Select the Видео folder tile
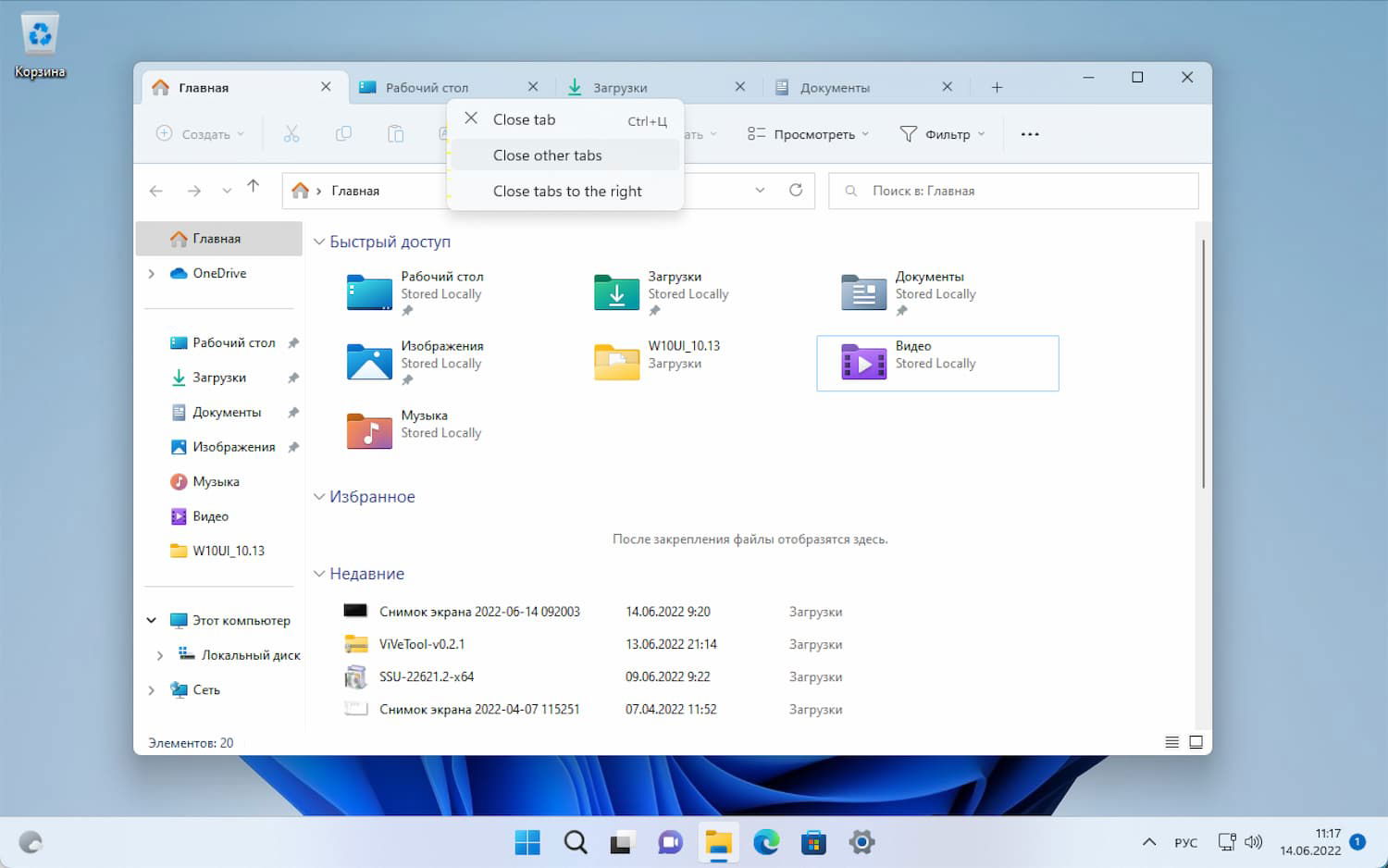Screen dimensions: 1388x868 [x=937, y=363]
